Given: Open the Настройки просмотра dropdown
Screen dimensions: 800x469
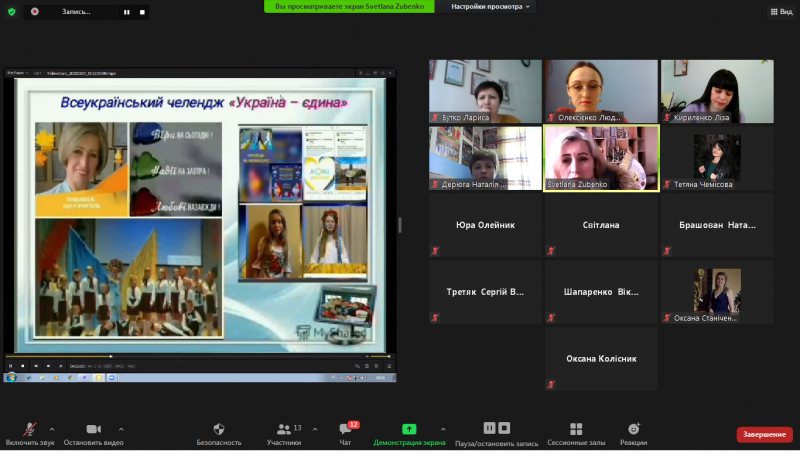Looking at the screenshot, I should (490, 7).
